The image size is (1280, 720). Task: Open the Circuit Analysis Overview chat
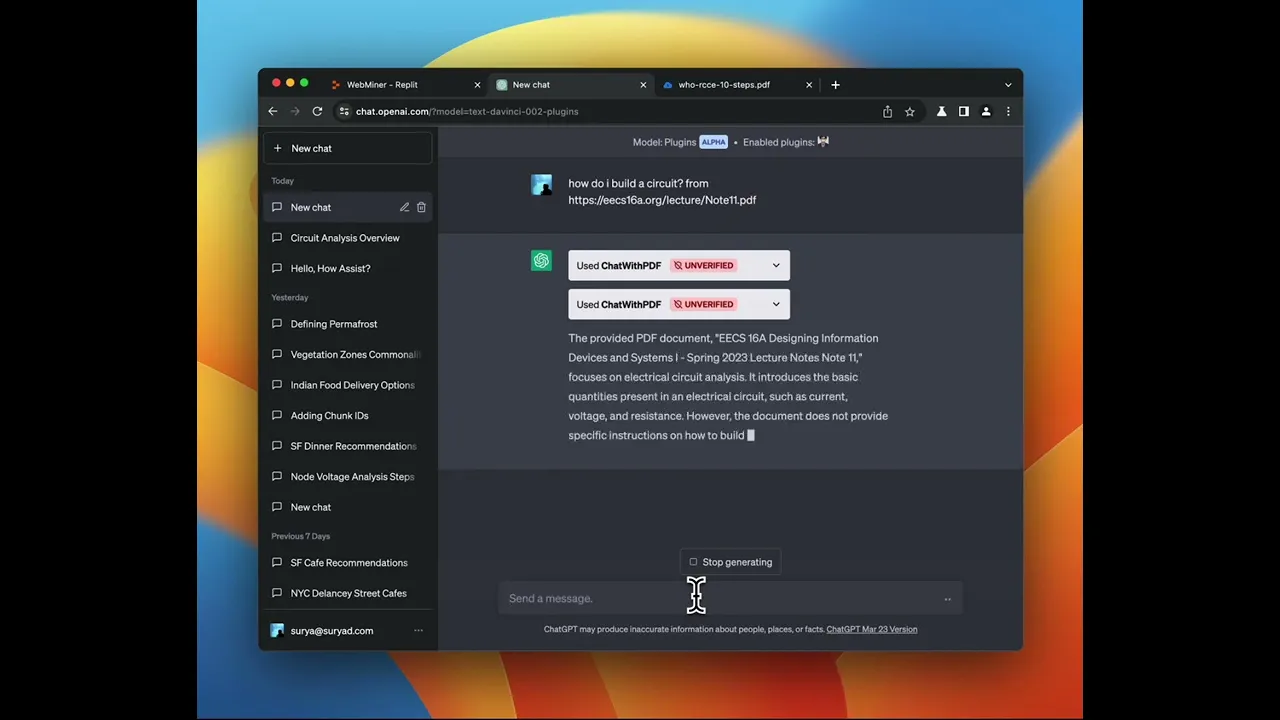[x=348, y=238]
